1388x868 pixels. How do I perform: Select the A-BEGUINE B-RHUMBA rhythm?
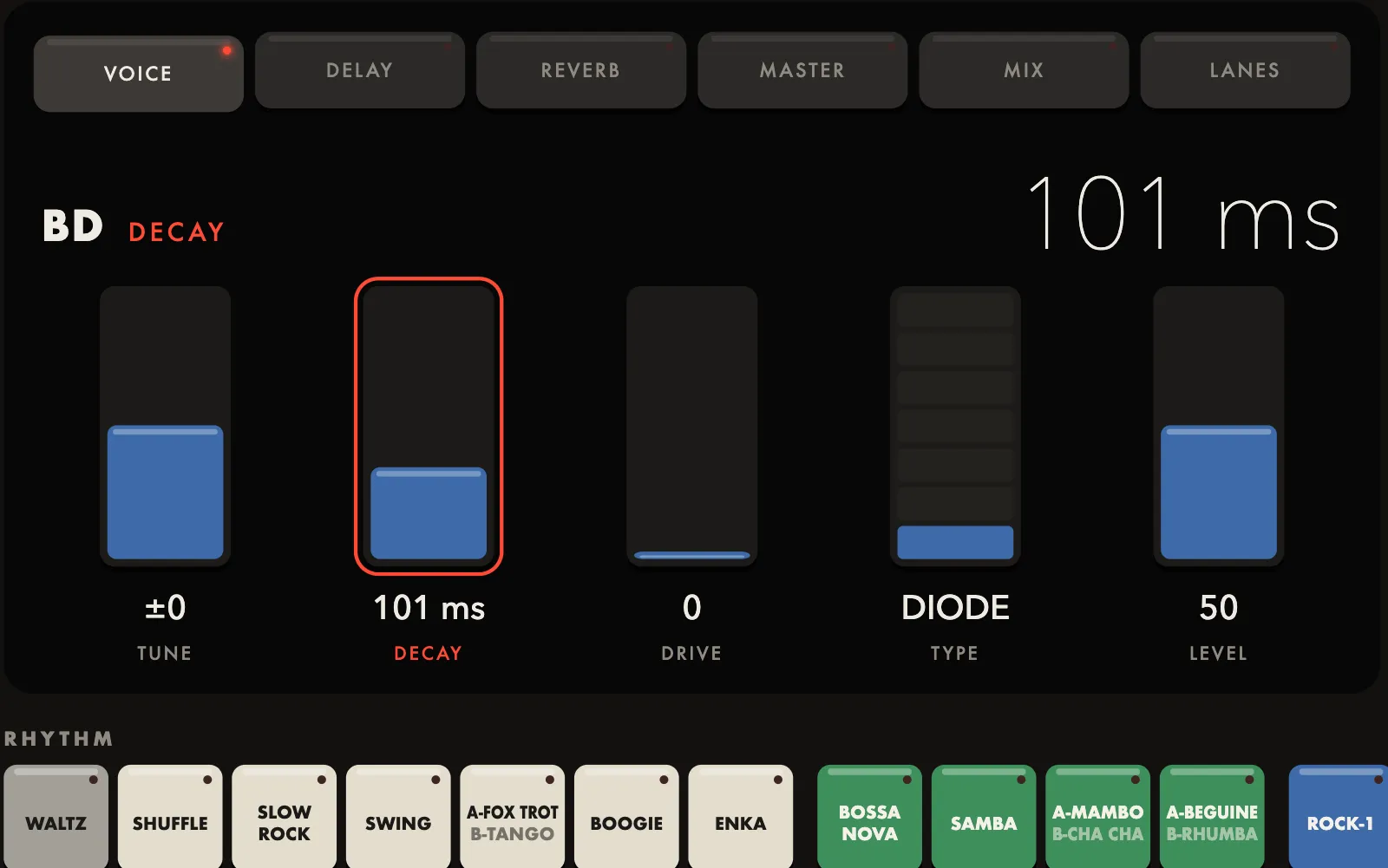click(1212, 817)
